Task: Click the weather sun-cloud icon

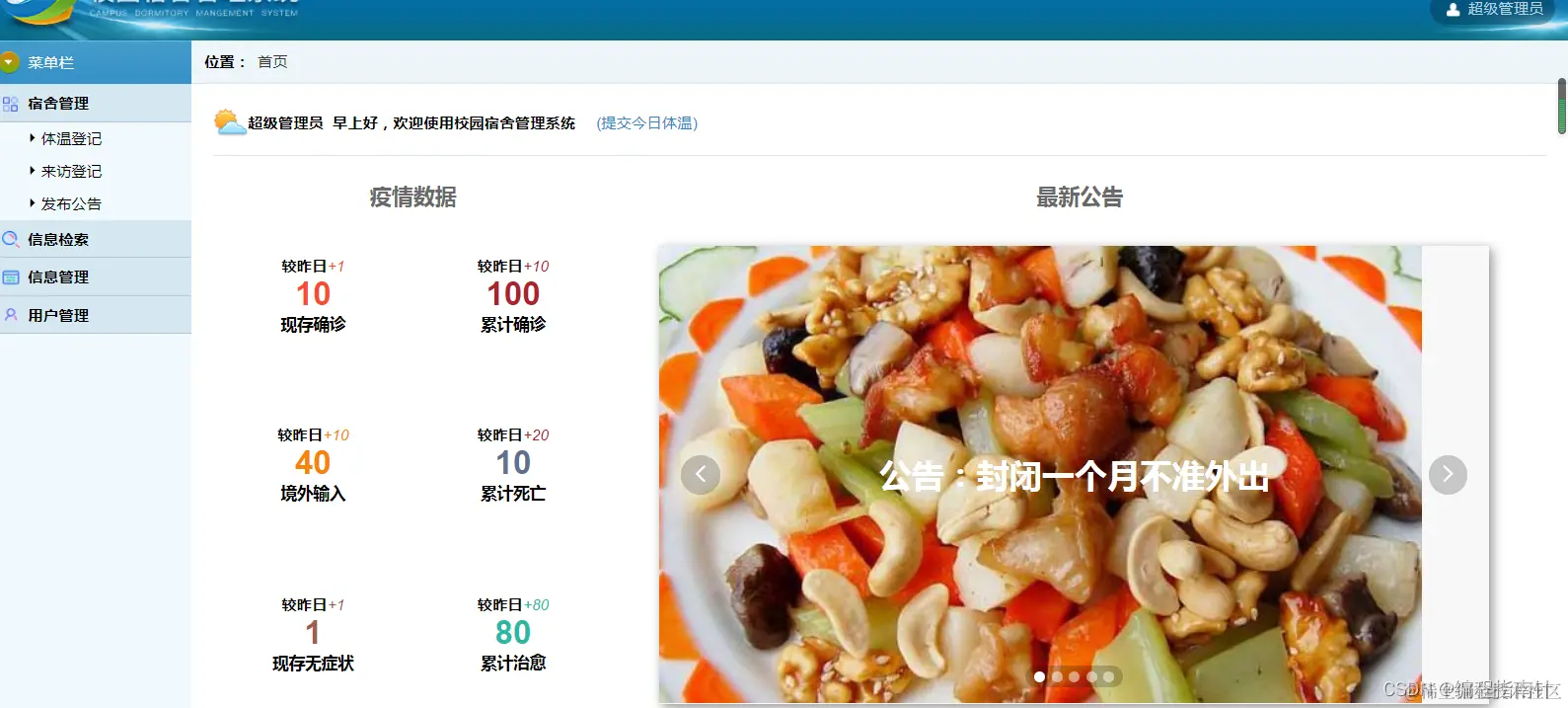Action: [230, 122]
